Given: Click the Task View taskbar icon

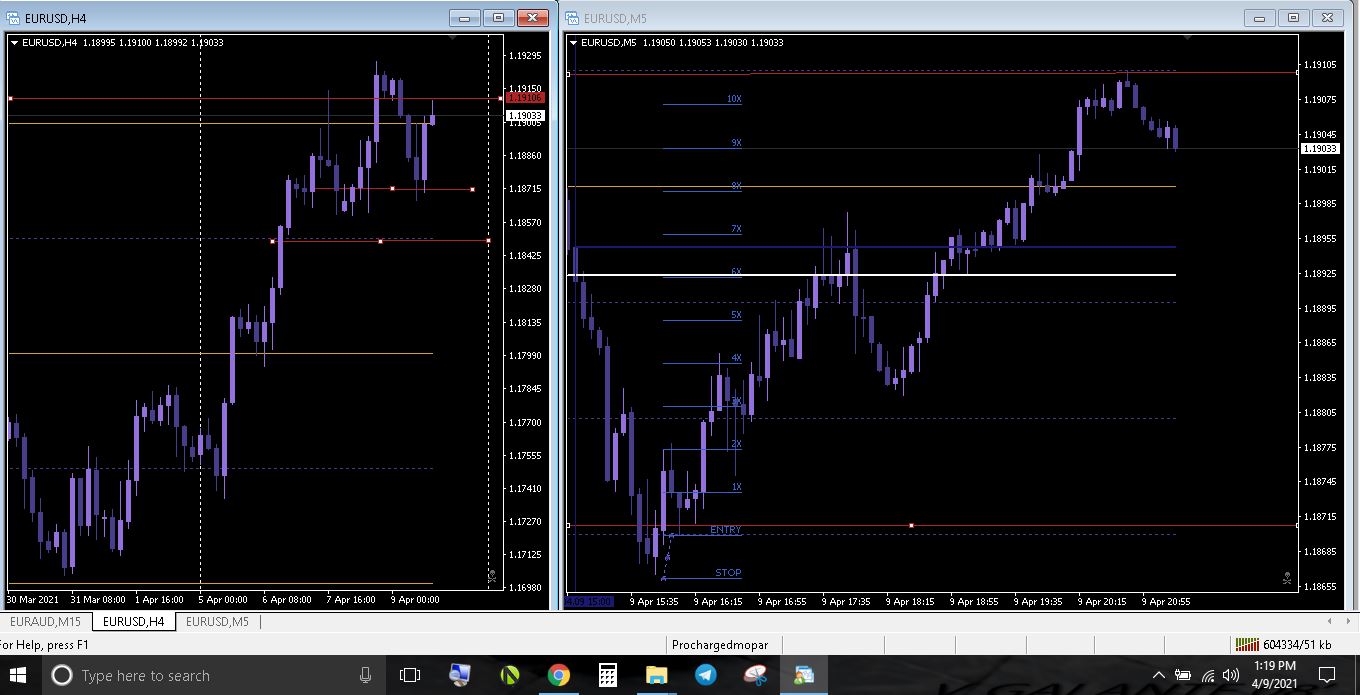Looking at the screenshot, I should coord(410,675).
